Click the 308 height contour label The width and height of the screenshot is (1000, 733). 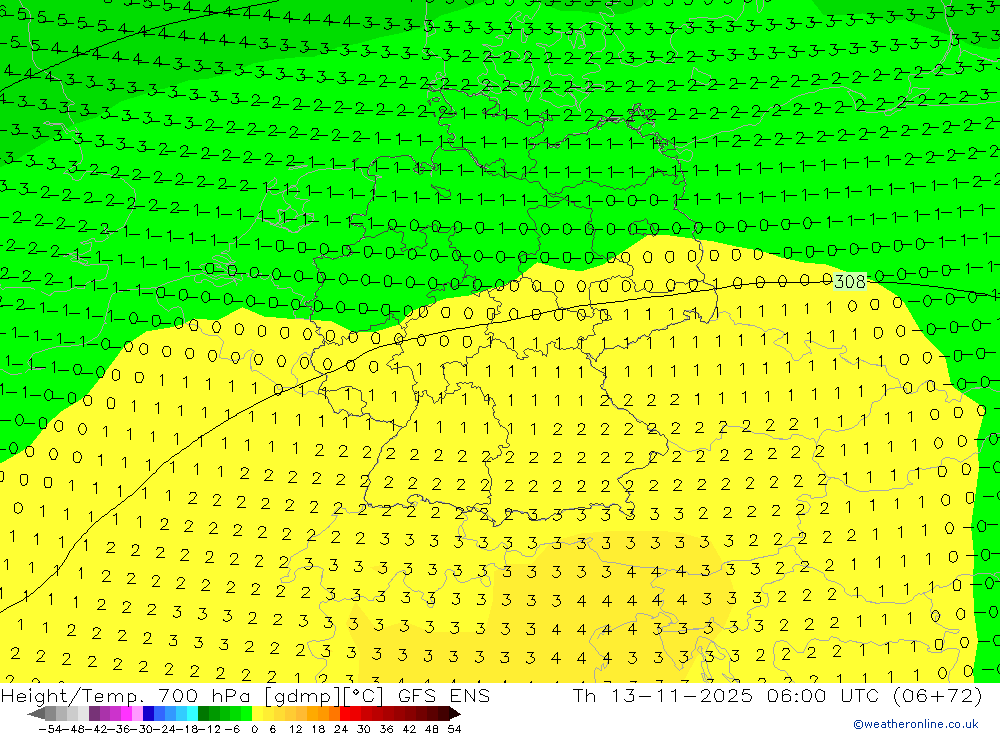[849, 281]
